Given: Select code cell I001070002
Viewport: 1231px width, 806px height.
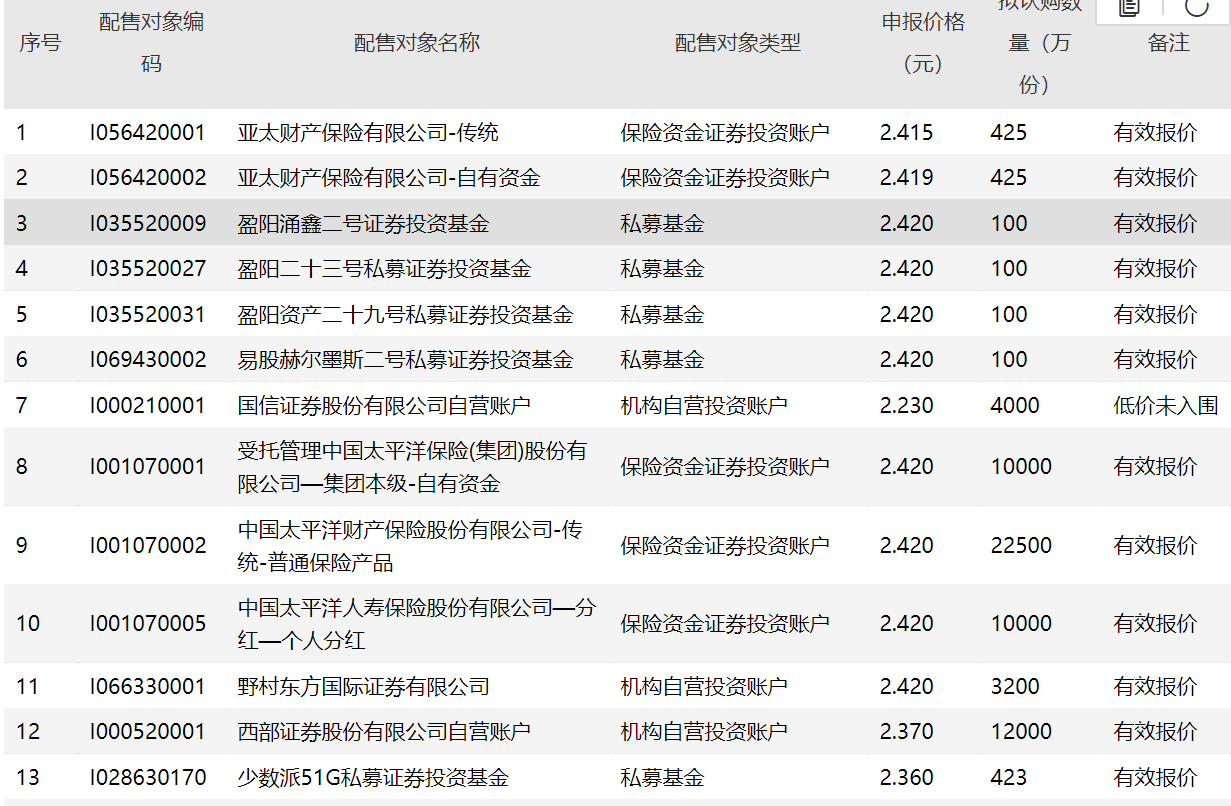Looking at the screenshot, I should coord(148,545).
